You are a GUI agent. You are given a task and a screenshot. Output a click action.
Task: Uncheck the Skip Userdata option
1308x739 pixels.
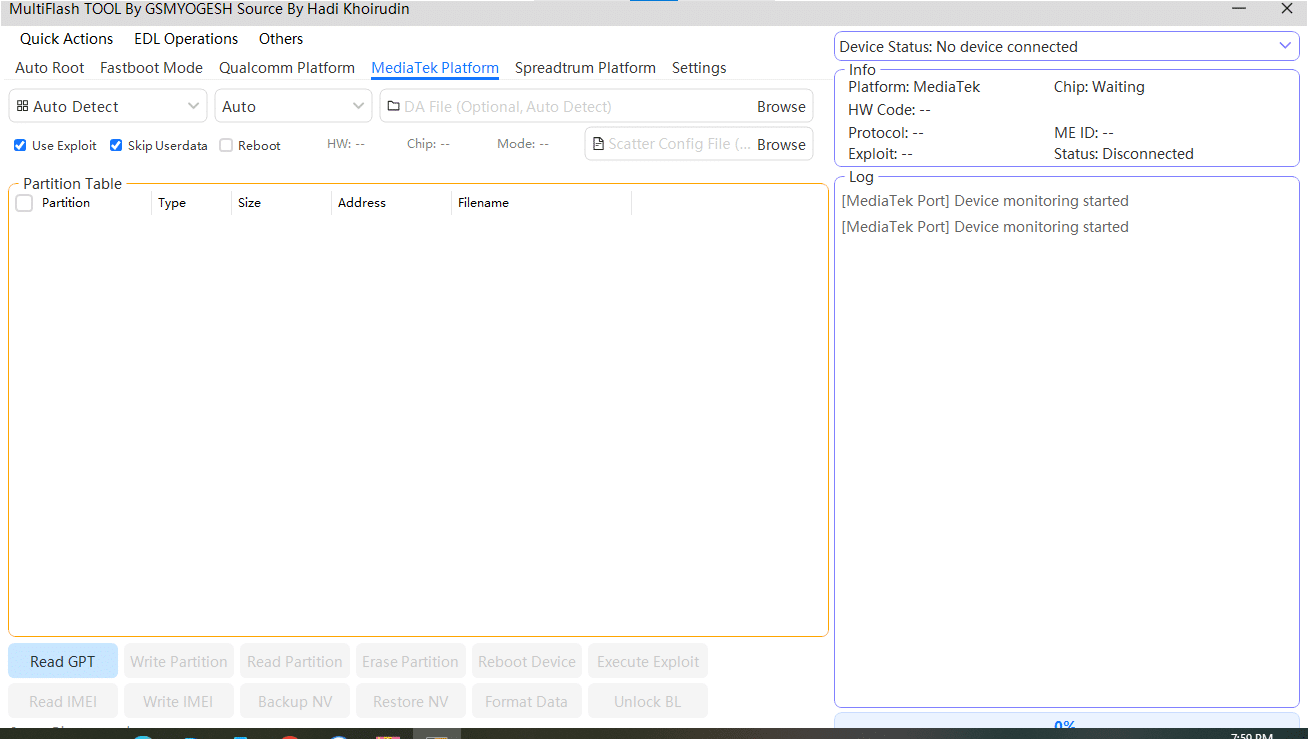coord(116,146)
